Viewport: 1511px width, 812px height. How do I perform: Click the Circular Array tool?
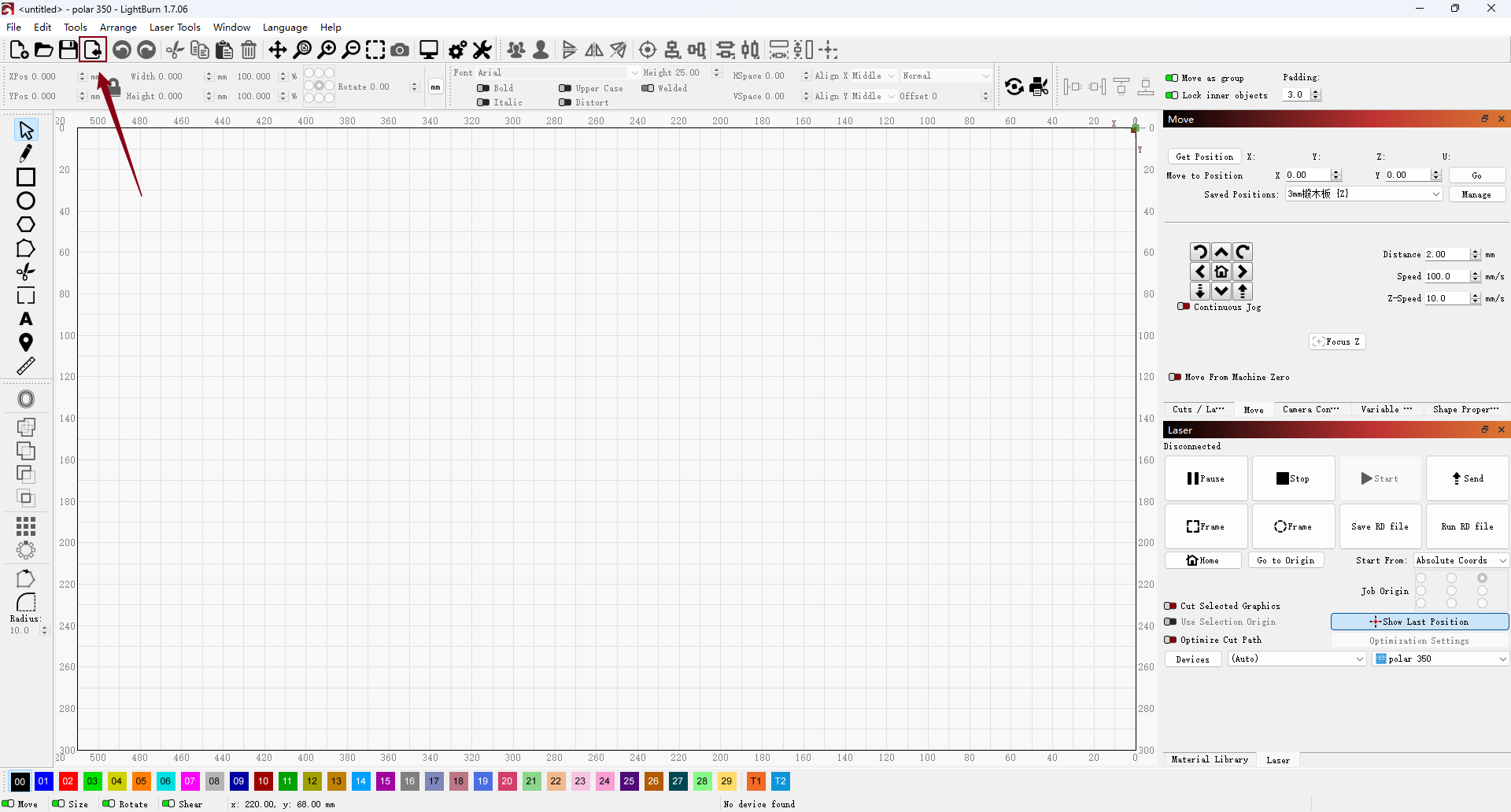click(26, 550)
